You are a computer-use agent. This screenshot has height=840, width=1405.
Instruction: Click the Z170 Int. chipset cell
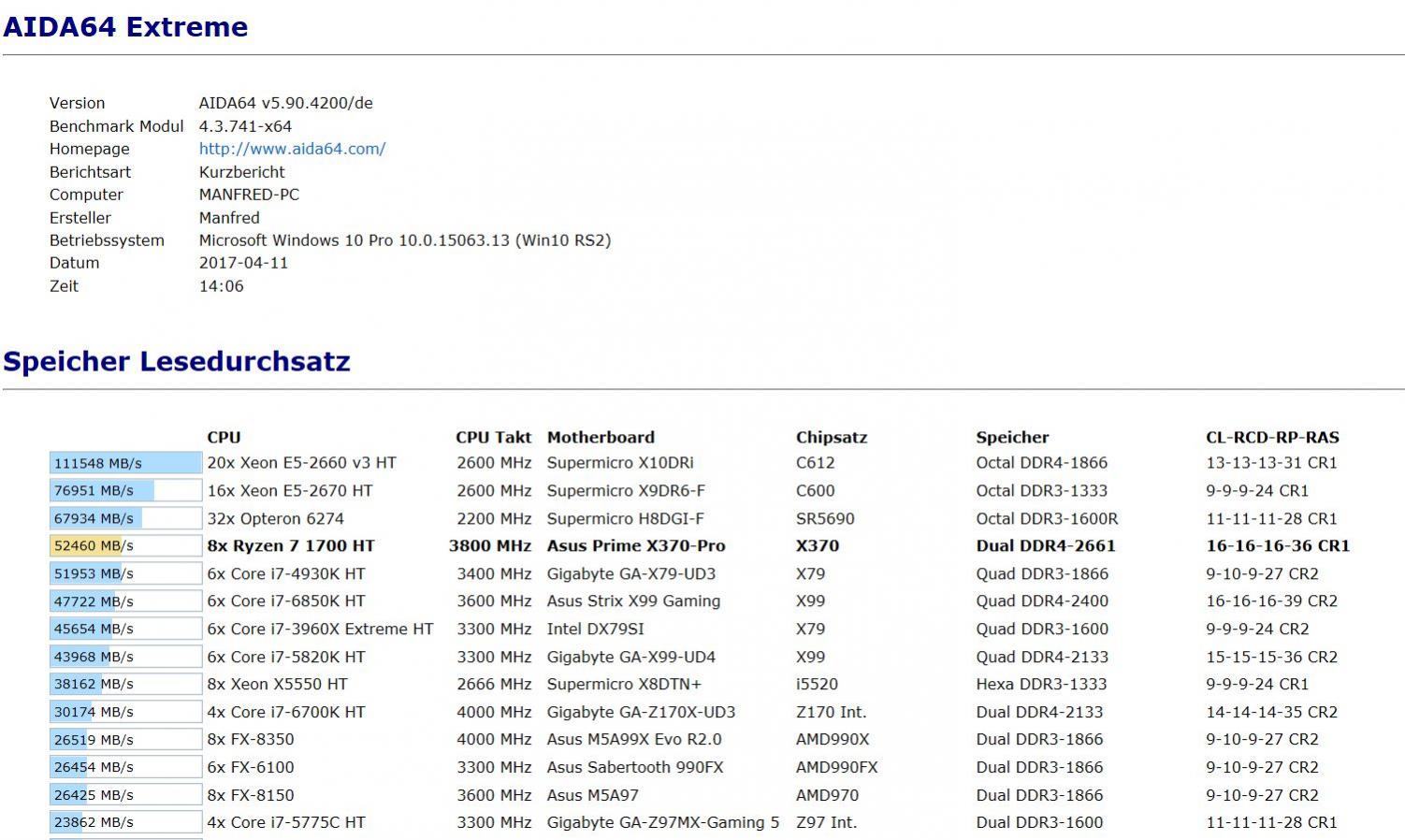(831, 712)
